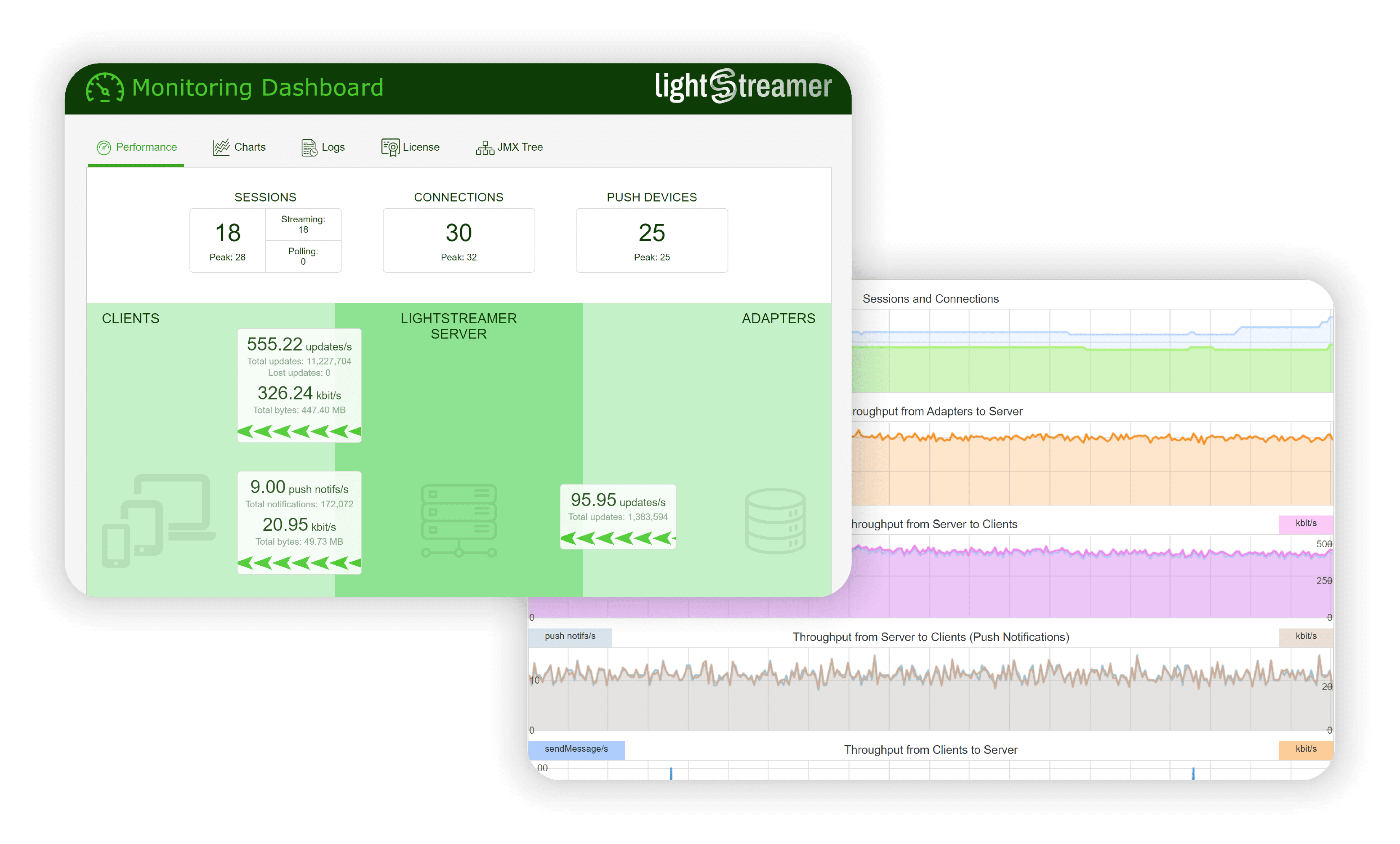This screenshot has height=844, width=1400.
Task: Toggle pink kbit/s legend for Server to Clients
Action: [x=1305, y=523]
